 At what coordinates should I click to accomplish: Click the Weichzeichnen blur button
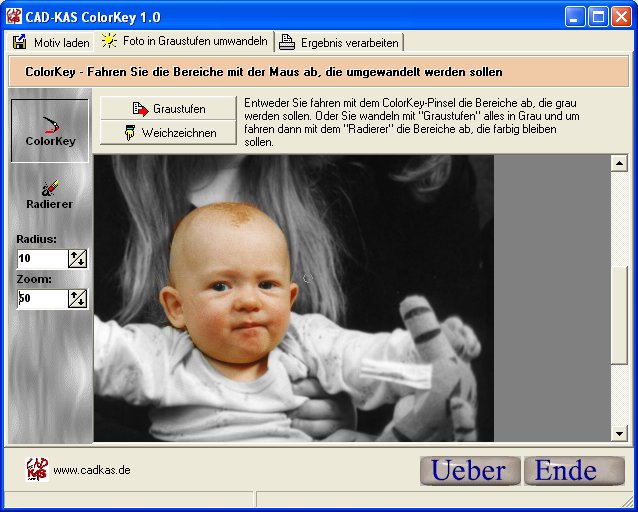click(x=168, y=133)
